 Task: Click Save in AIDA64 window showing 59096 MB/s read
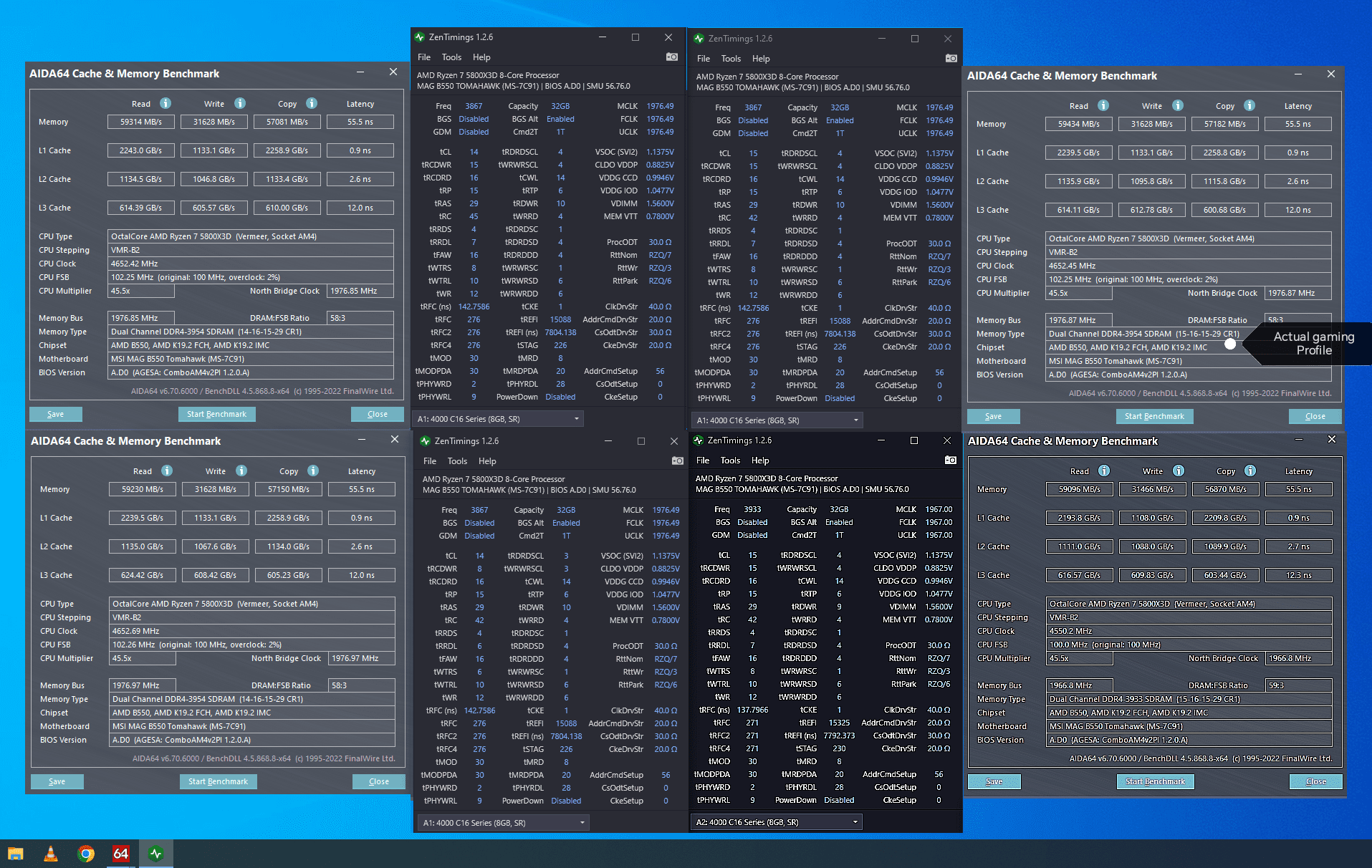pyautogui.click(x=994, y=781)
